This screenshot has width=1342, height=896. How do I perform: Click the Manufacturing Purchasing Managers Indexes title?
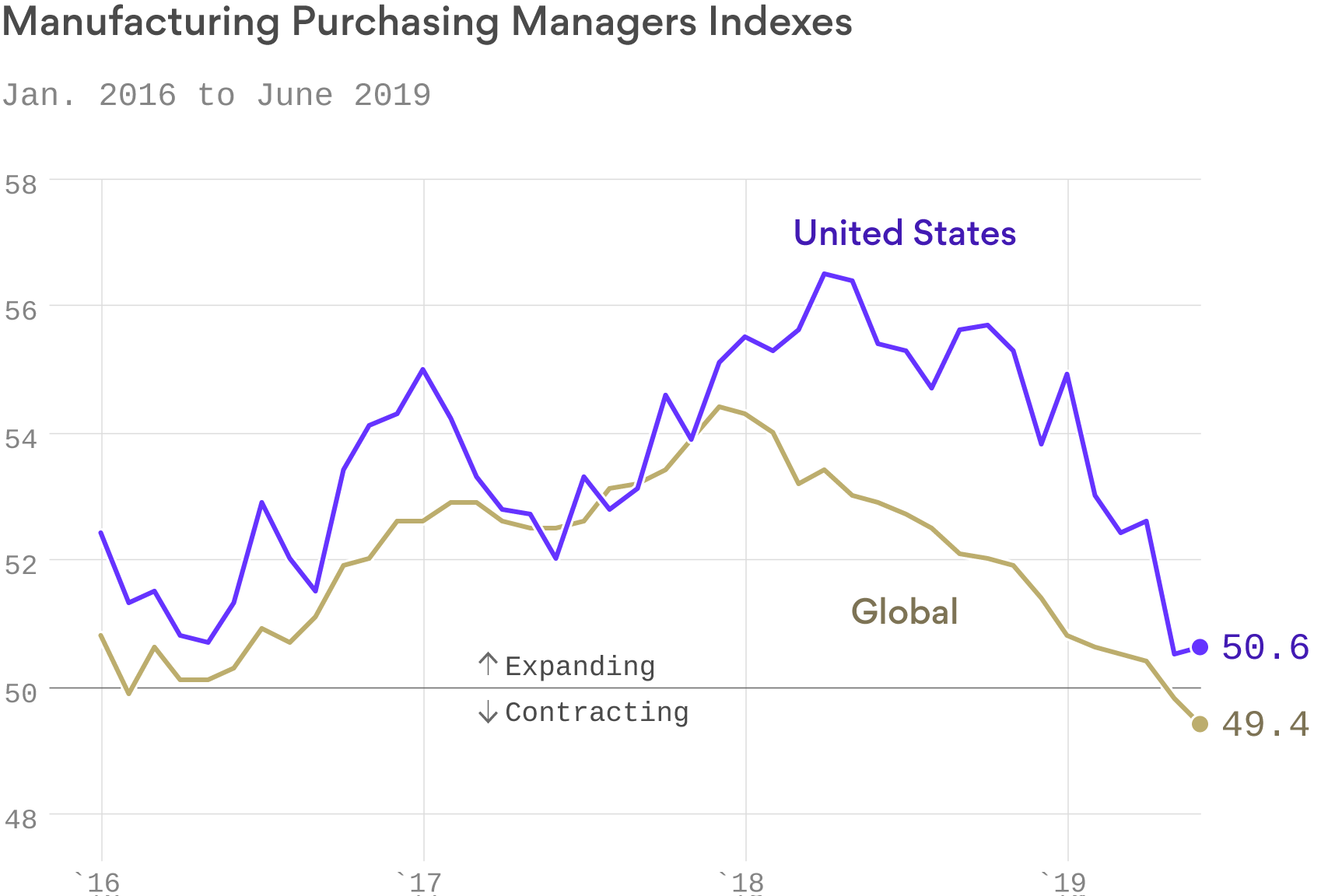(427, 22)
